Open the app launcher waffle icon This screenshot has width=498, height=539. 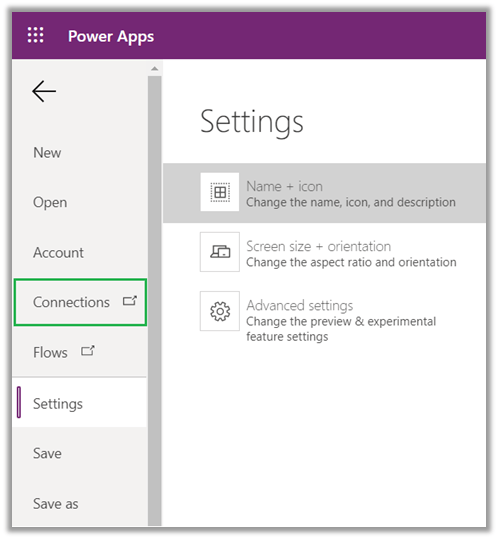35,35
